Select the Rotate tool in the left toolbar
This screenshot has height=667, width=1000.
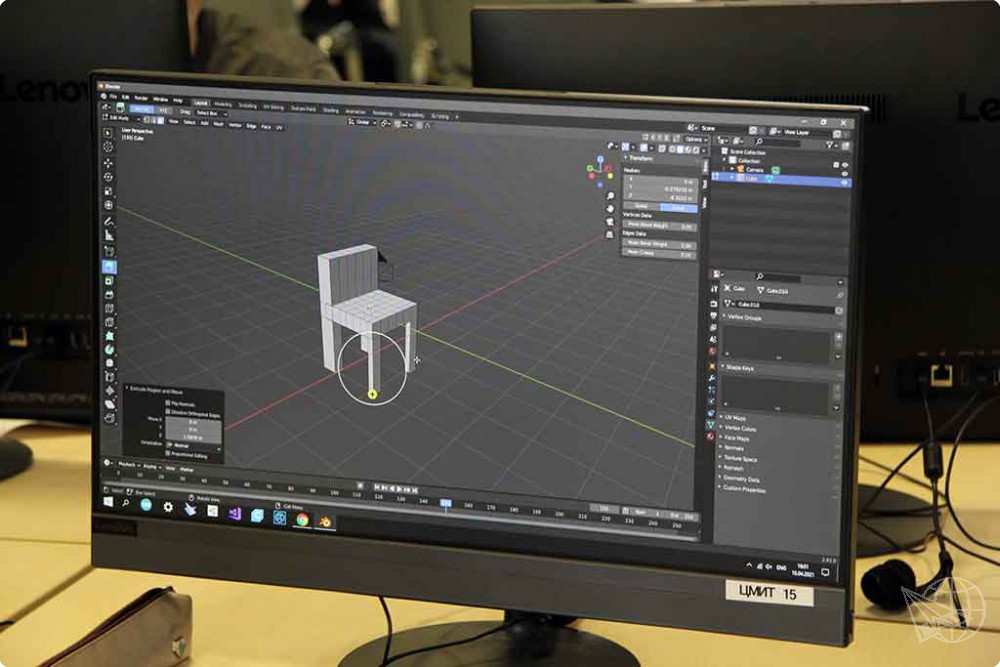point(108,177)
